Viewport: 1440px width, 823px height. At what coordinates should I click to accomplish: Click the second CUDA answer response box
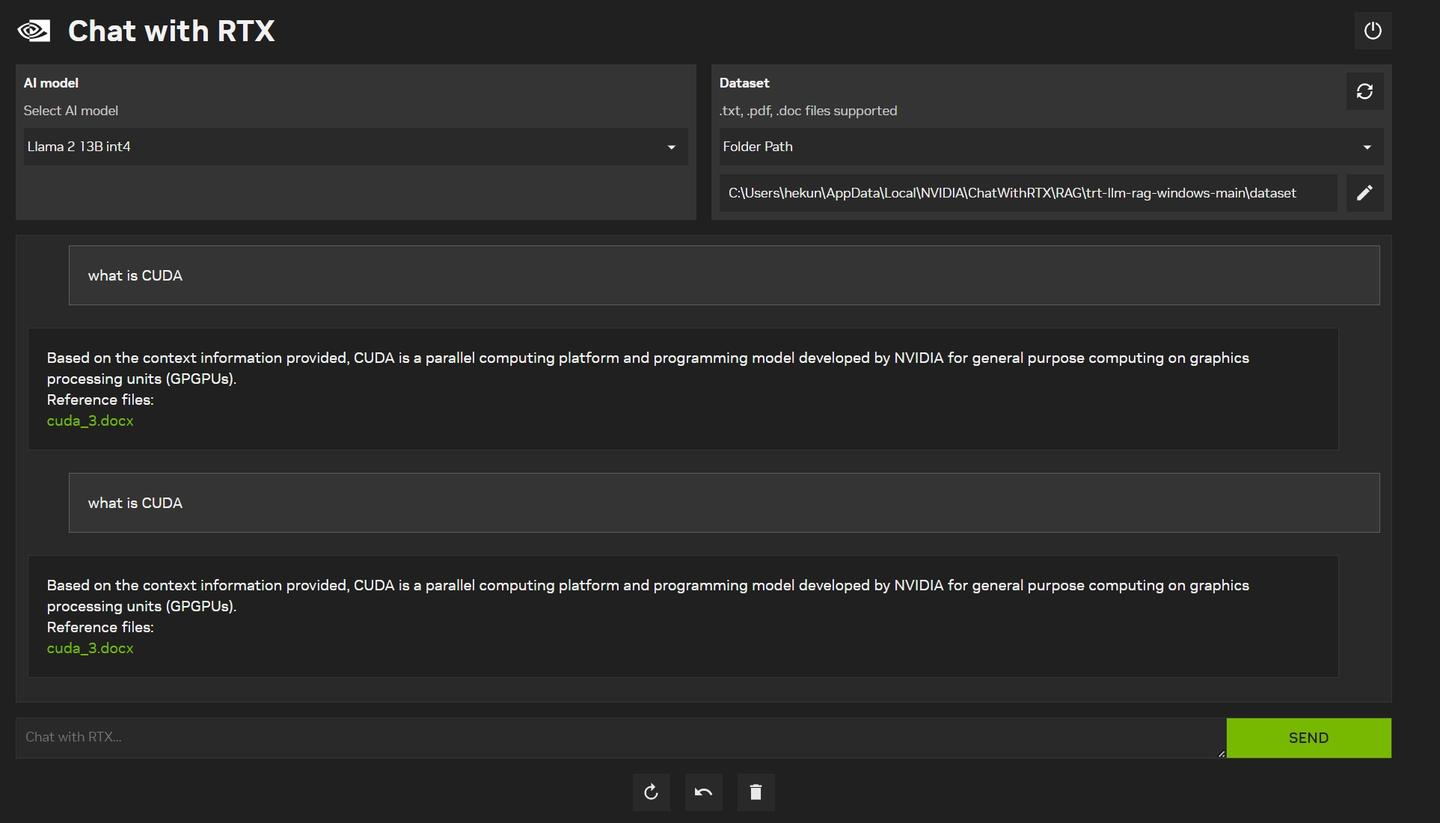tap(683, 616)
